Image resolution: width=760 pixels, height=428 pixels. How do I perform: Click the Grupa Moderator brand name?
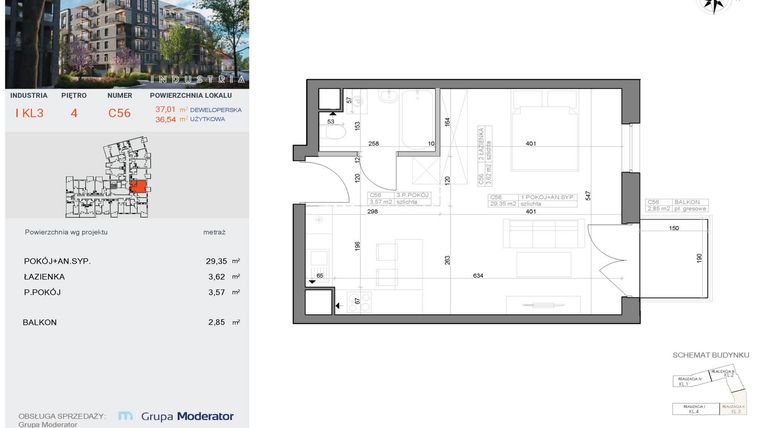[187, 416]
